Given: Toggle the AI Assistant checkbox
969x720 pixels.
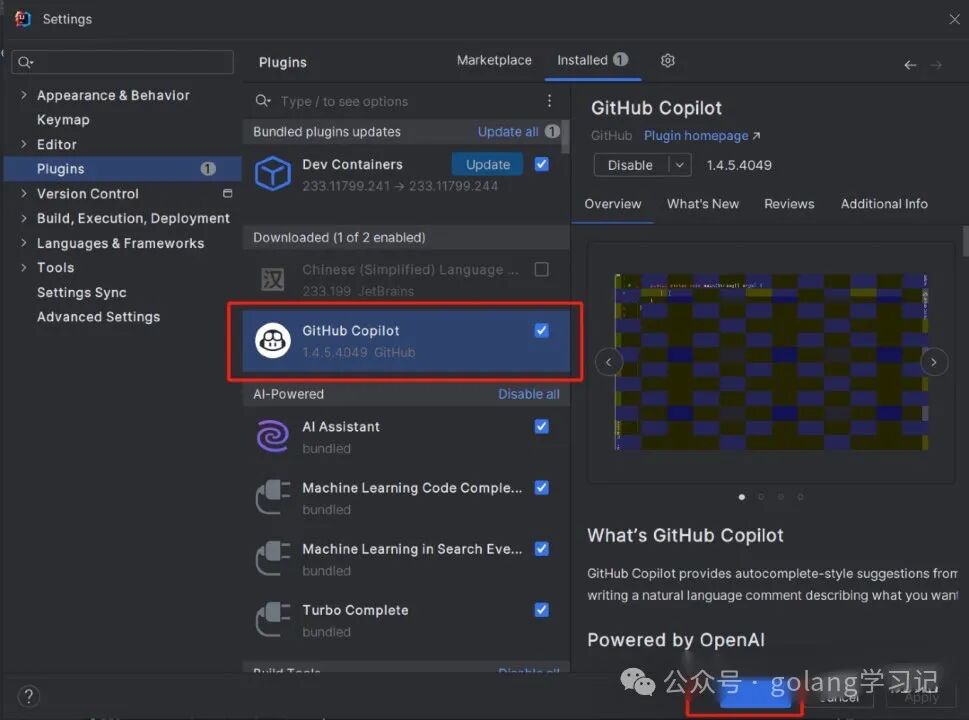Looking at the screenshot, I should 542,426.
